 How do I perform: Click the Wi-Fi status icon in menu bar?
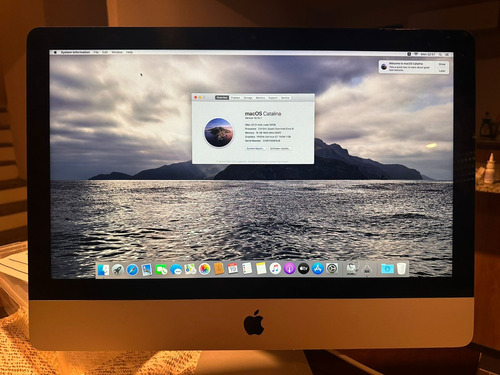pyautogui.click(x=416, y=54)
